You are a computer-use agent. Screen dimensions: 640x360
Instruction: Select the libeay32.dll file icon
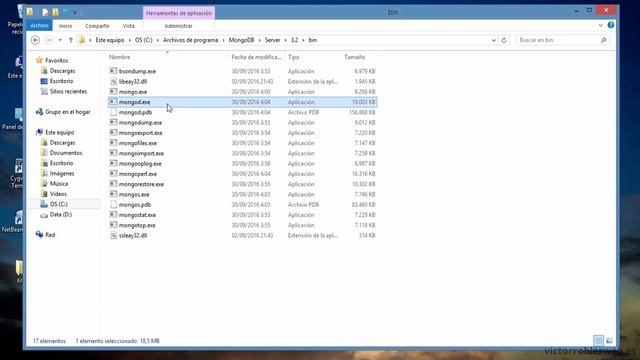point(113,81)
